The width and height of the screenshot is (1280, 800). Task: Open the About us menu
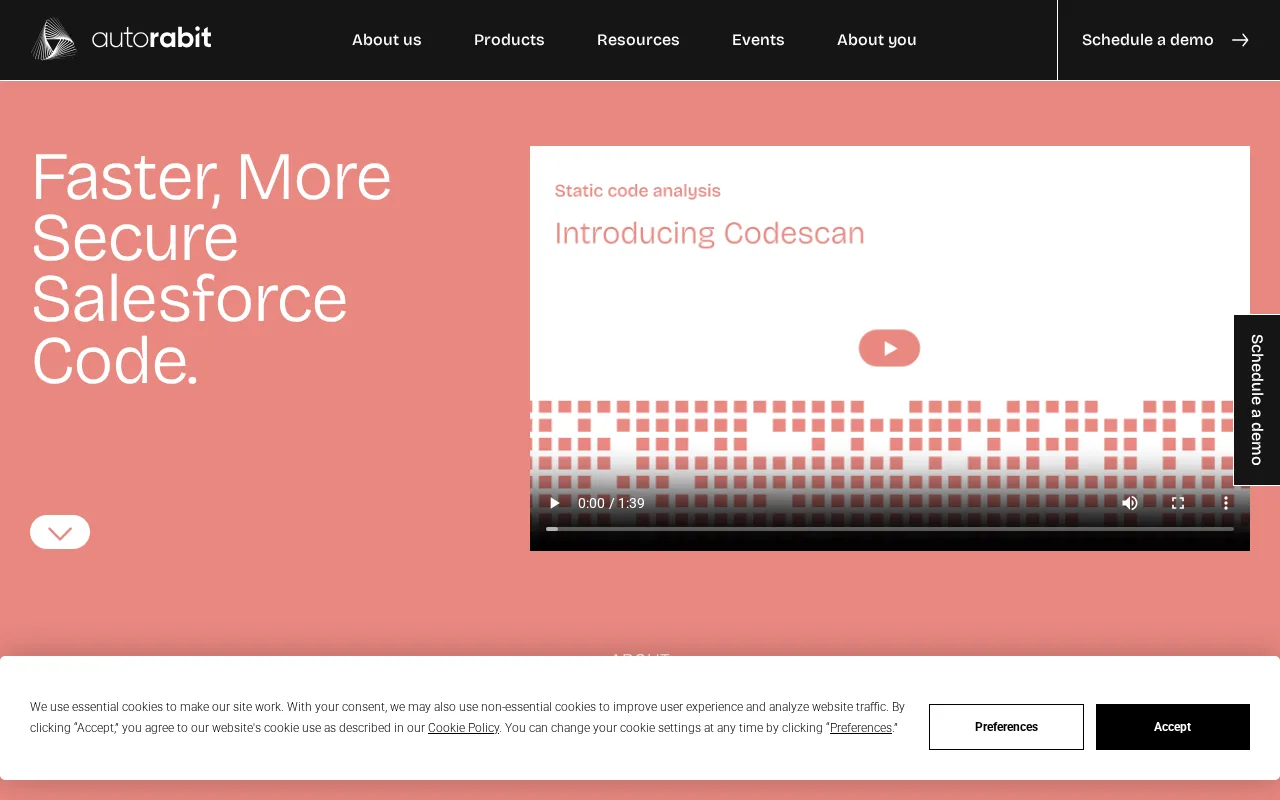(387, 40)
